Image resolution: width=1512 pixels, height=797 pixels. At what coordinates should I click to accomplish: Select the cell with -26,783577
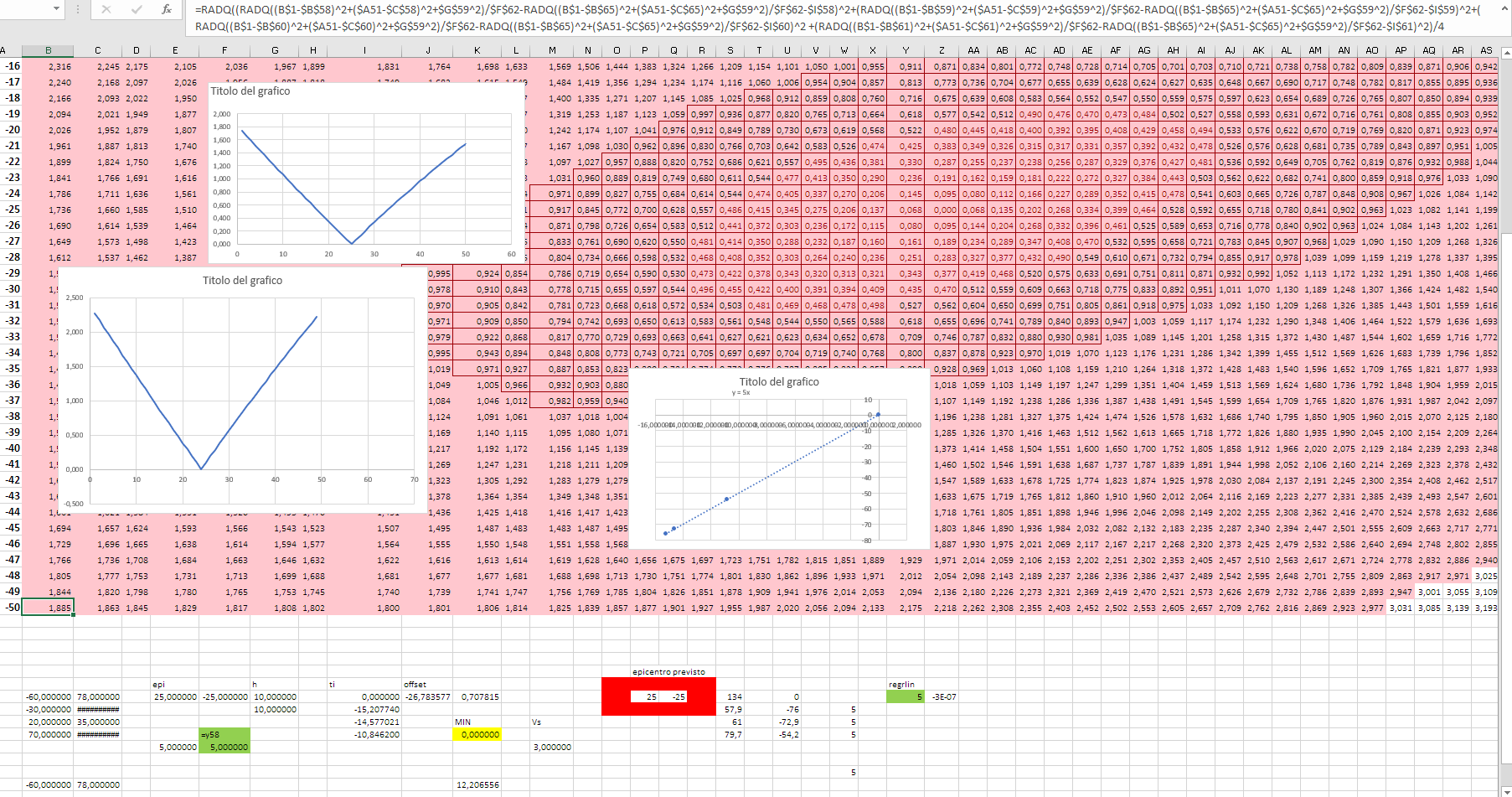(427, 696)
